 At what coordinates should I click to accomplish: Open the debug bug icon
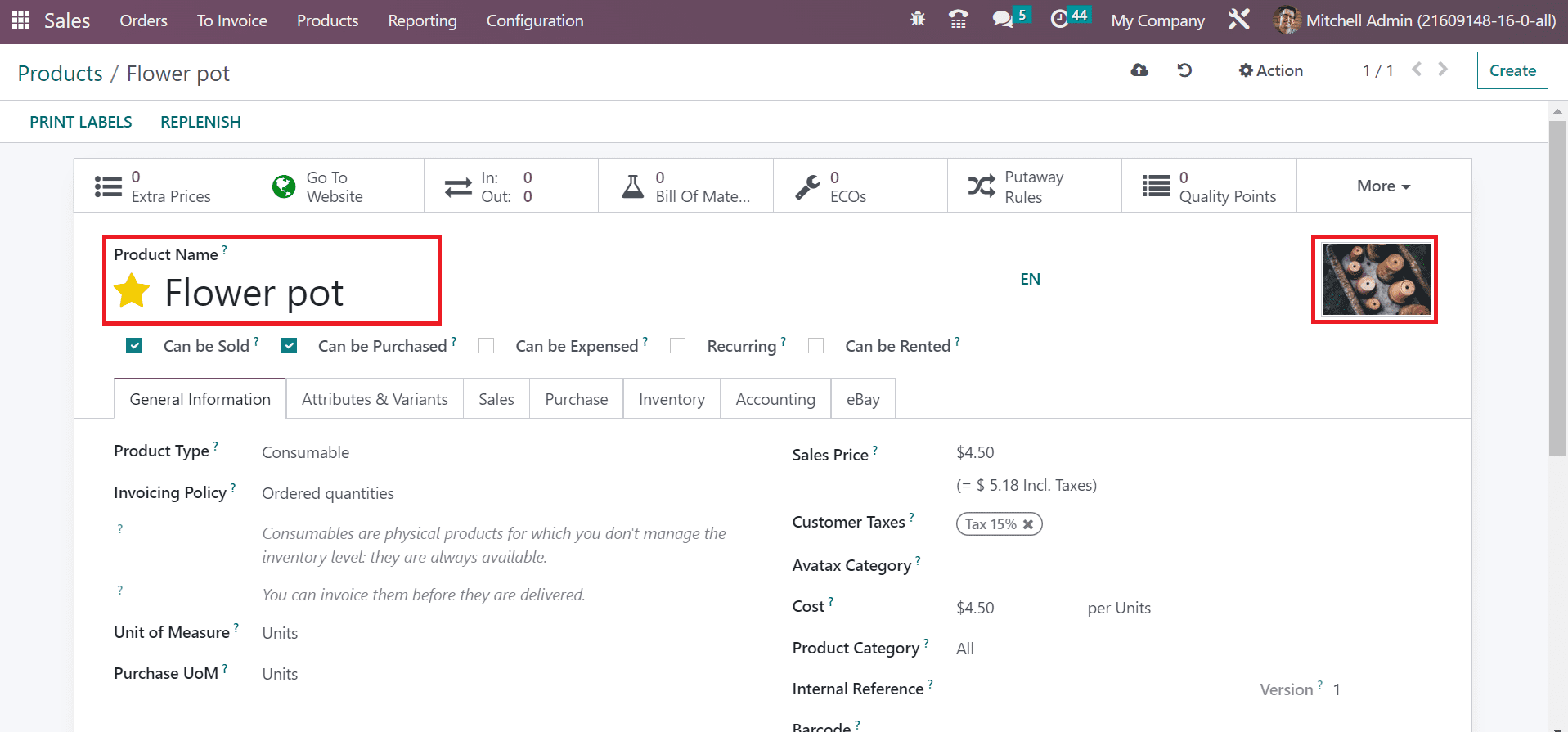918,20
